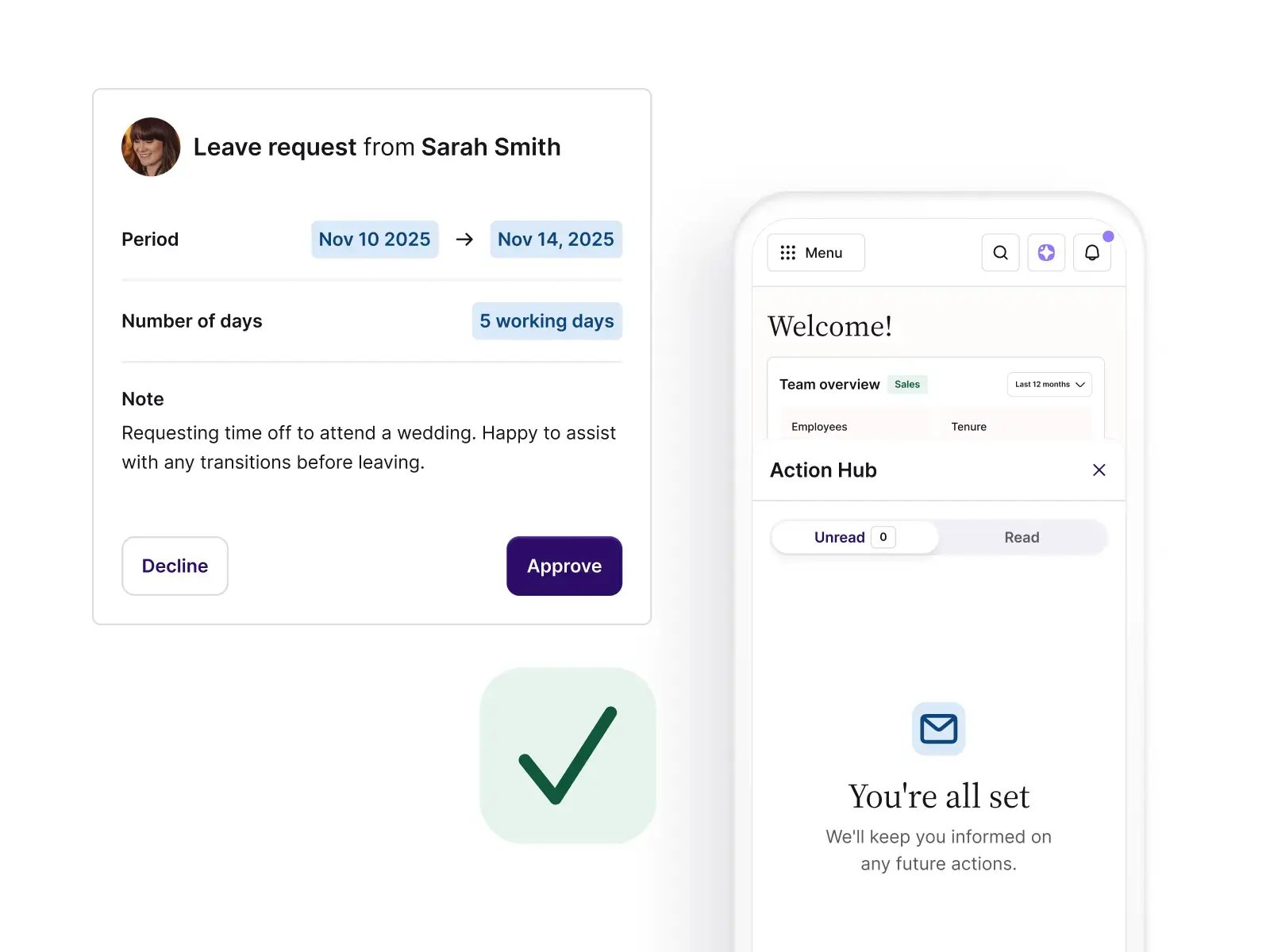Screen dimensions: 1270x952
Task: Close the Action Hub panel
Action: [x=1099, y=470]
